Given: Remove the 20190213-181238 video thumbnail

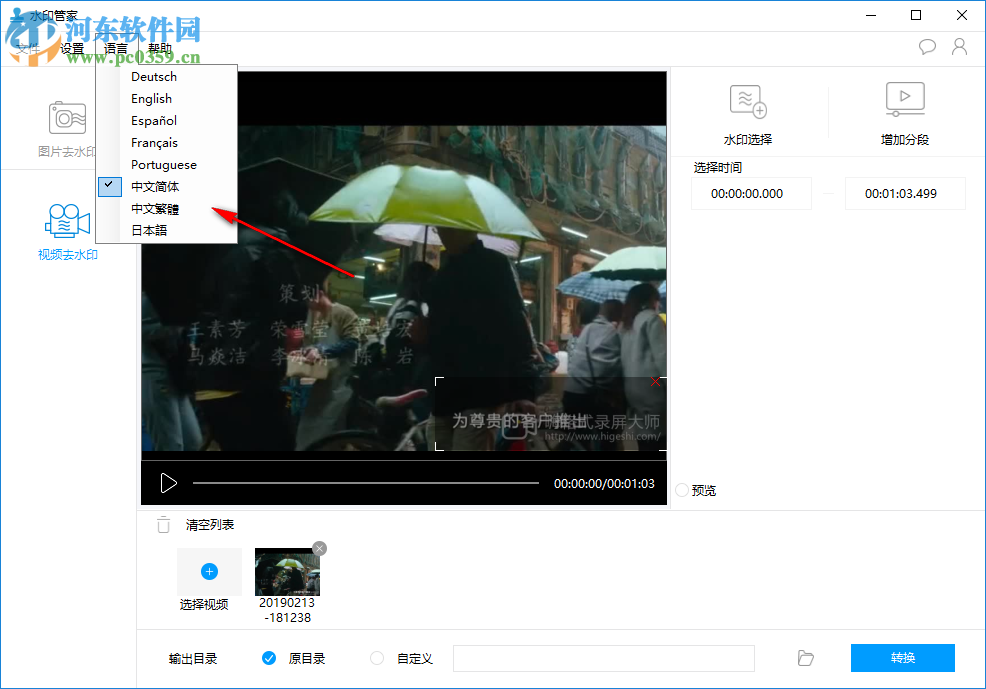Looking at the screenshot, I should tap(319, 548).
